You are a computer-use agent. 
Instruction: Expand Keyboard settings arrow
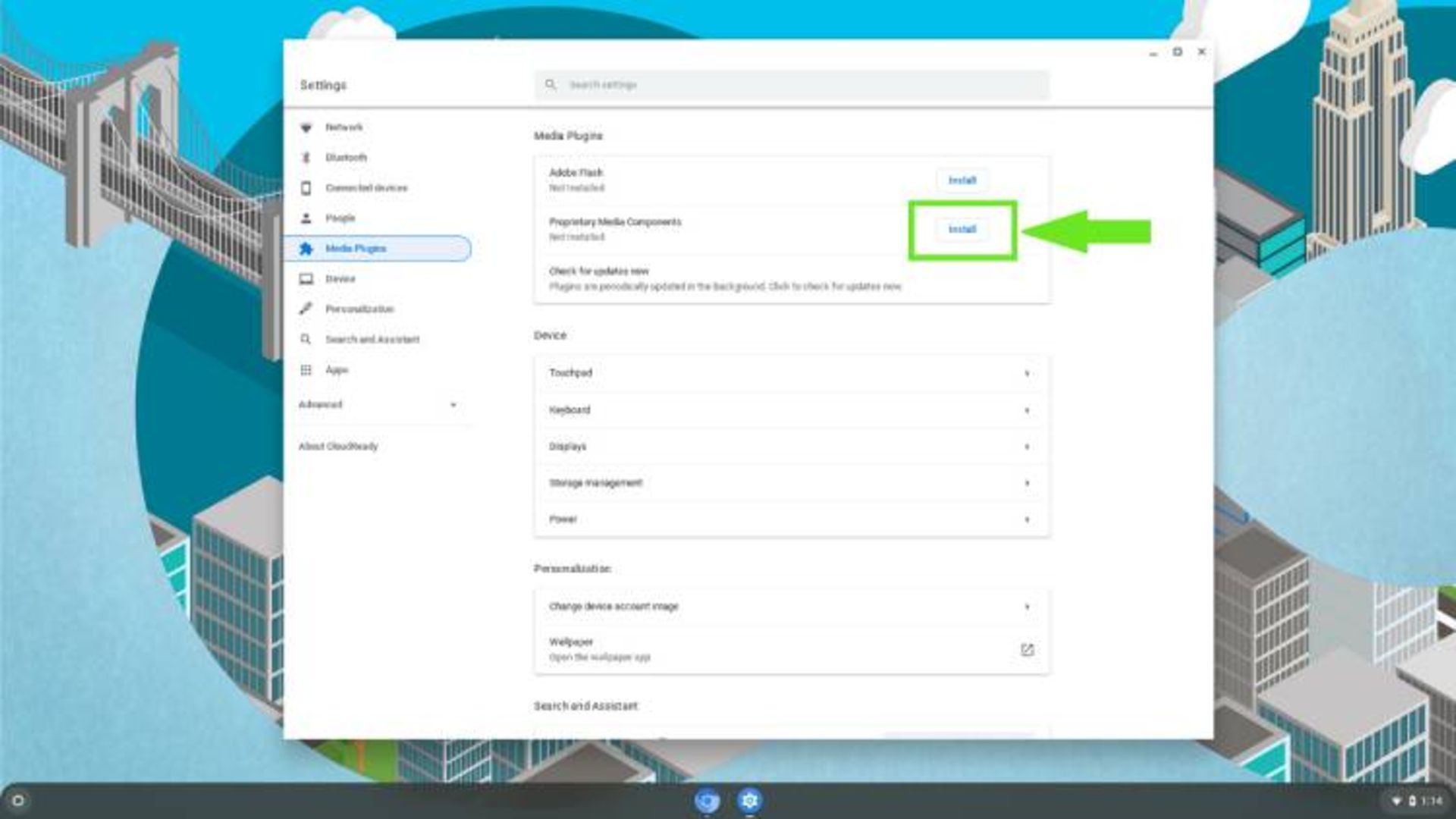coord(1027,410)
